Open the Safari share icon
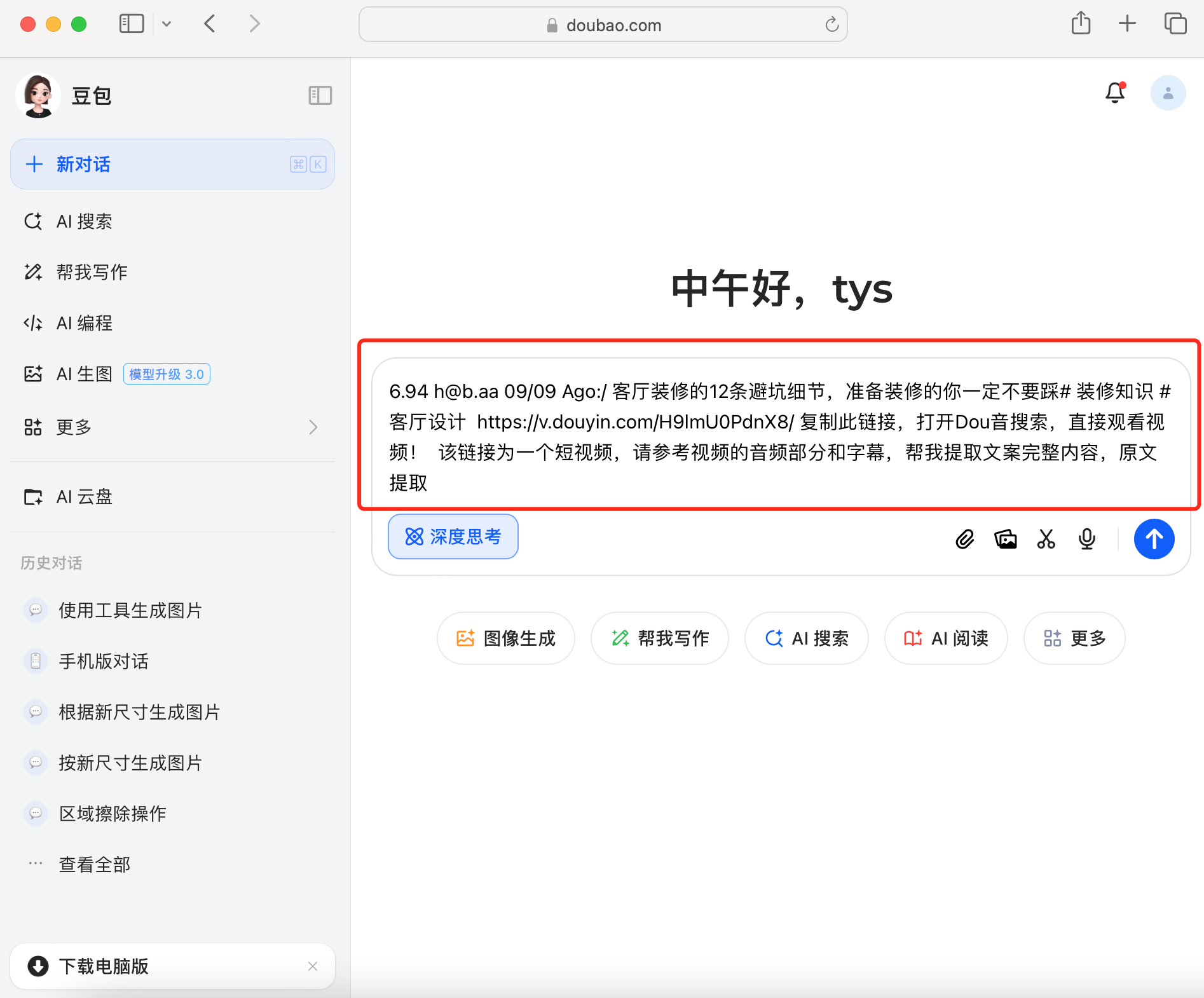The height and width of the screenshot is (998, 1204). pyautogui.click(x=1081, y=24)
